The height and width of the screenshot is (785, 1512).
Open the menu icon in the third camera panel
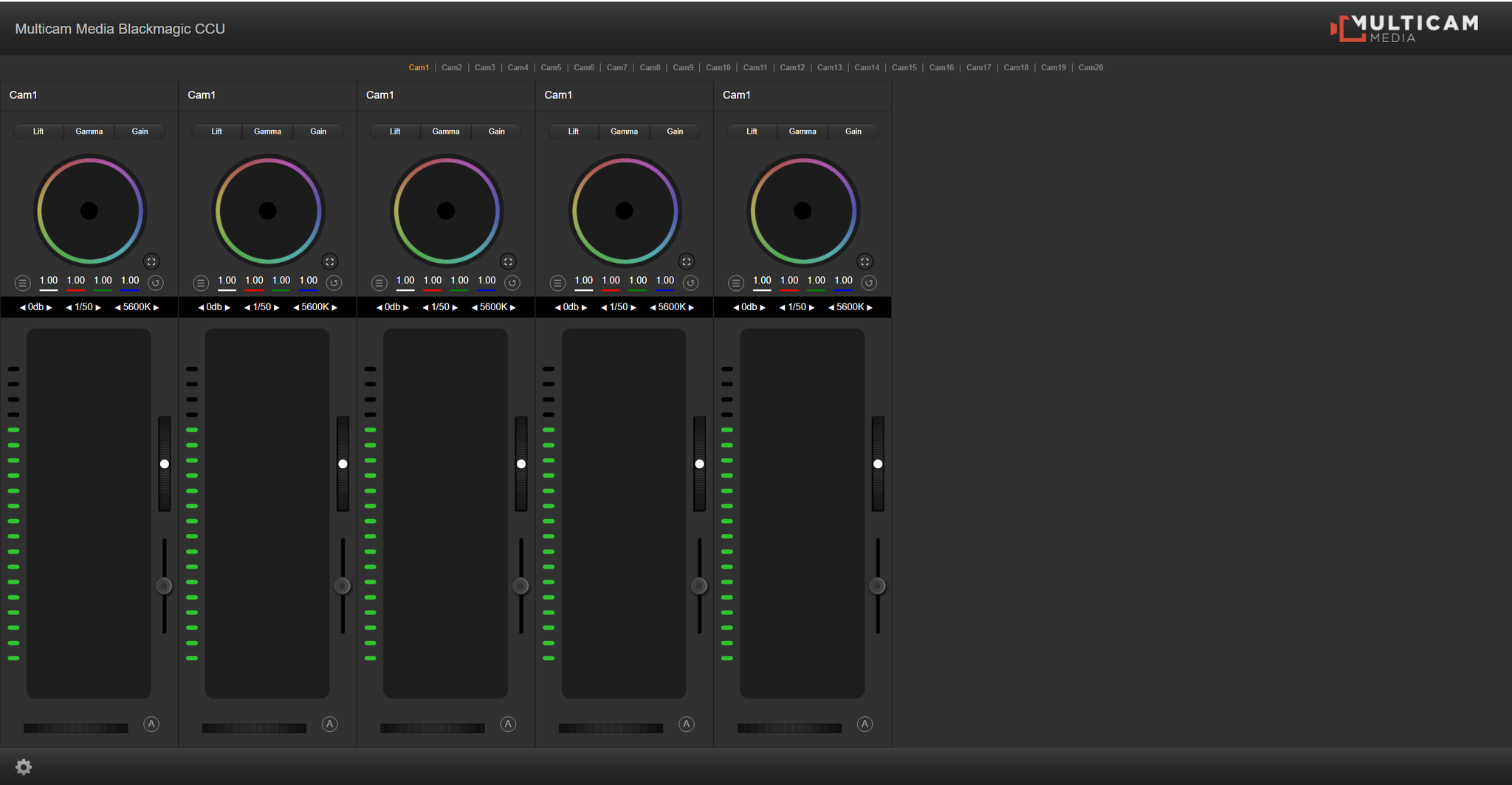[x=379, y=283]
